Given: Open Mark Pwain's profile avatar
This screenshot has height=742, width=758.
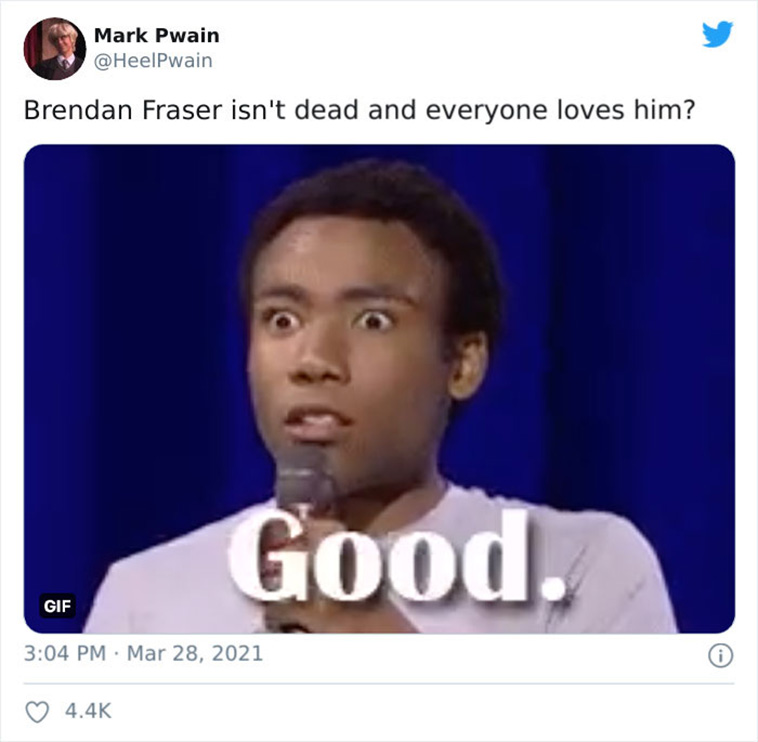Looking at the screenshot, I should (x=55, y=48).
